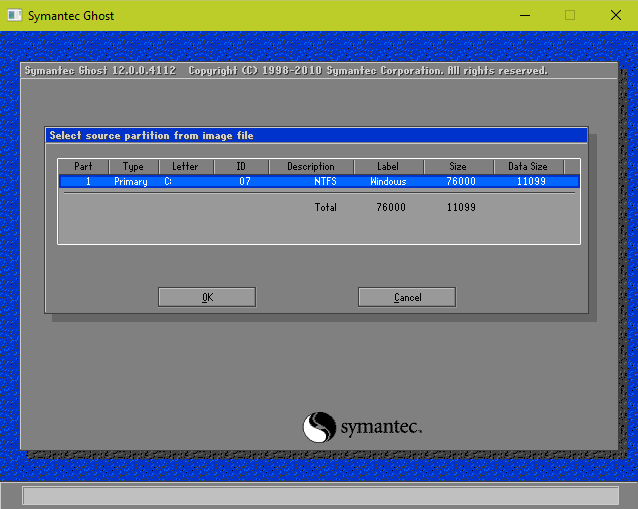This screenshot has height=509, width=638.
Task: Click the NTFS description cell
Action: click(x=325, y=181)
